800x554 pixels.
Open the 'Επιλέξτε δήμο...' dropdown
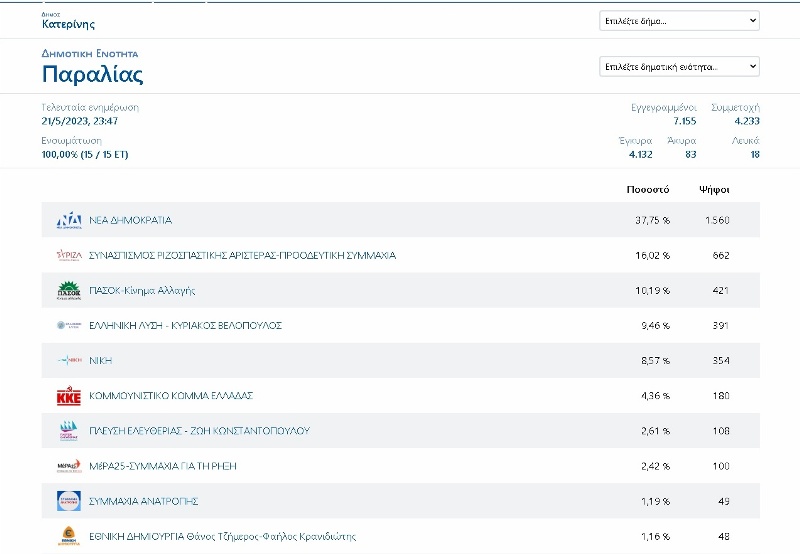pyautogui.click(x=679, y=21)
